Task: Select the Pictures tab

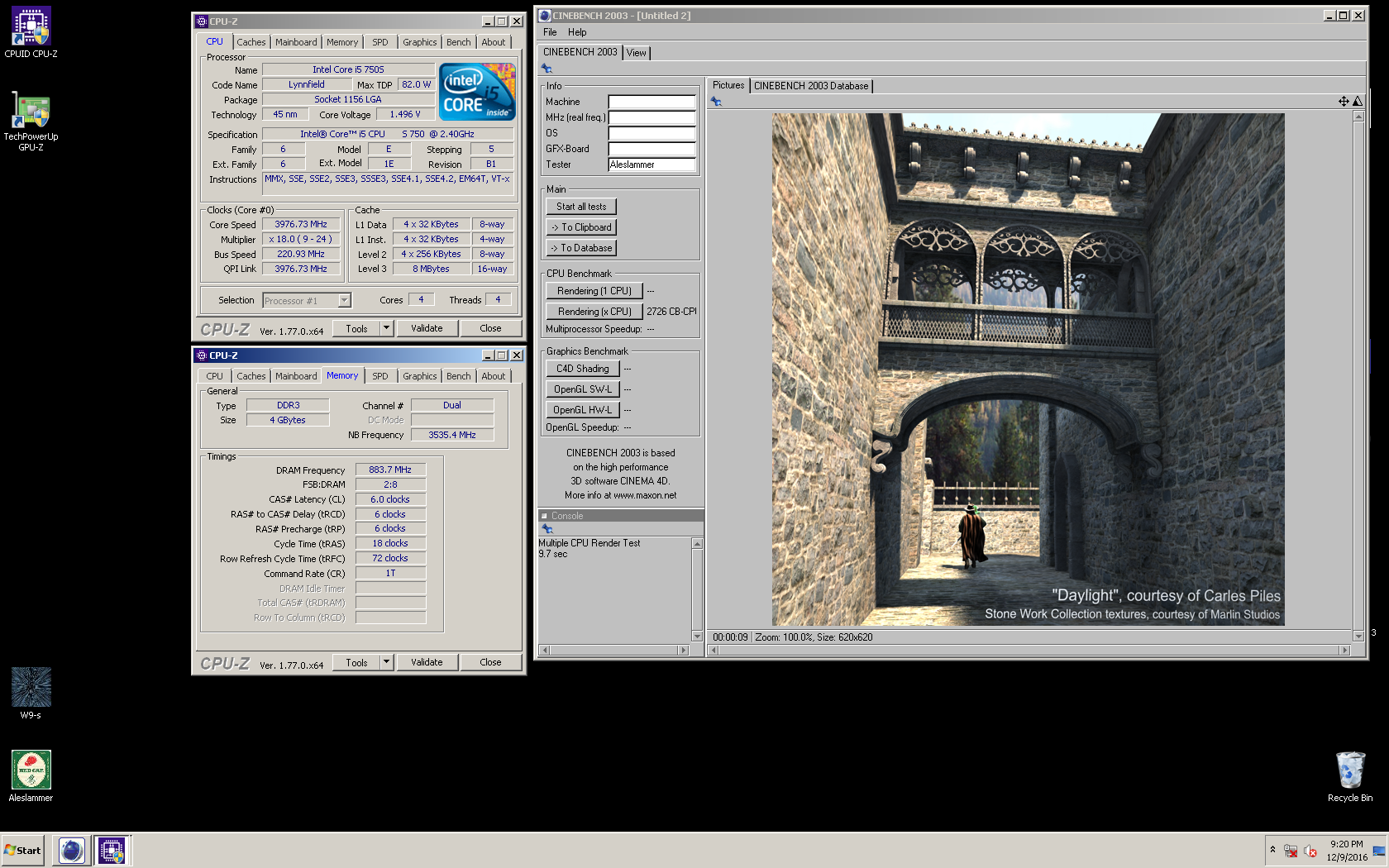Action: (x=728, y=85)
